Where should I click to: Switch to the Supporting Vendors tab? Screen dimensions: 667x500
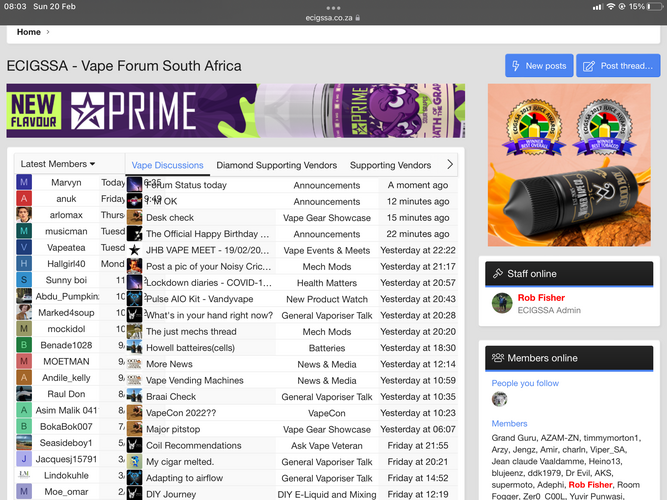click(390, 165)
